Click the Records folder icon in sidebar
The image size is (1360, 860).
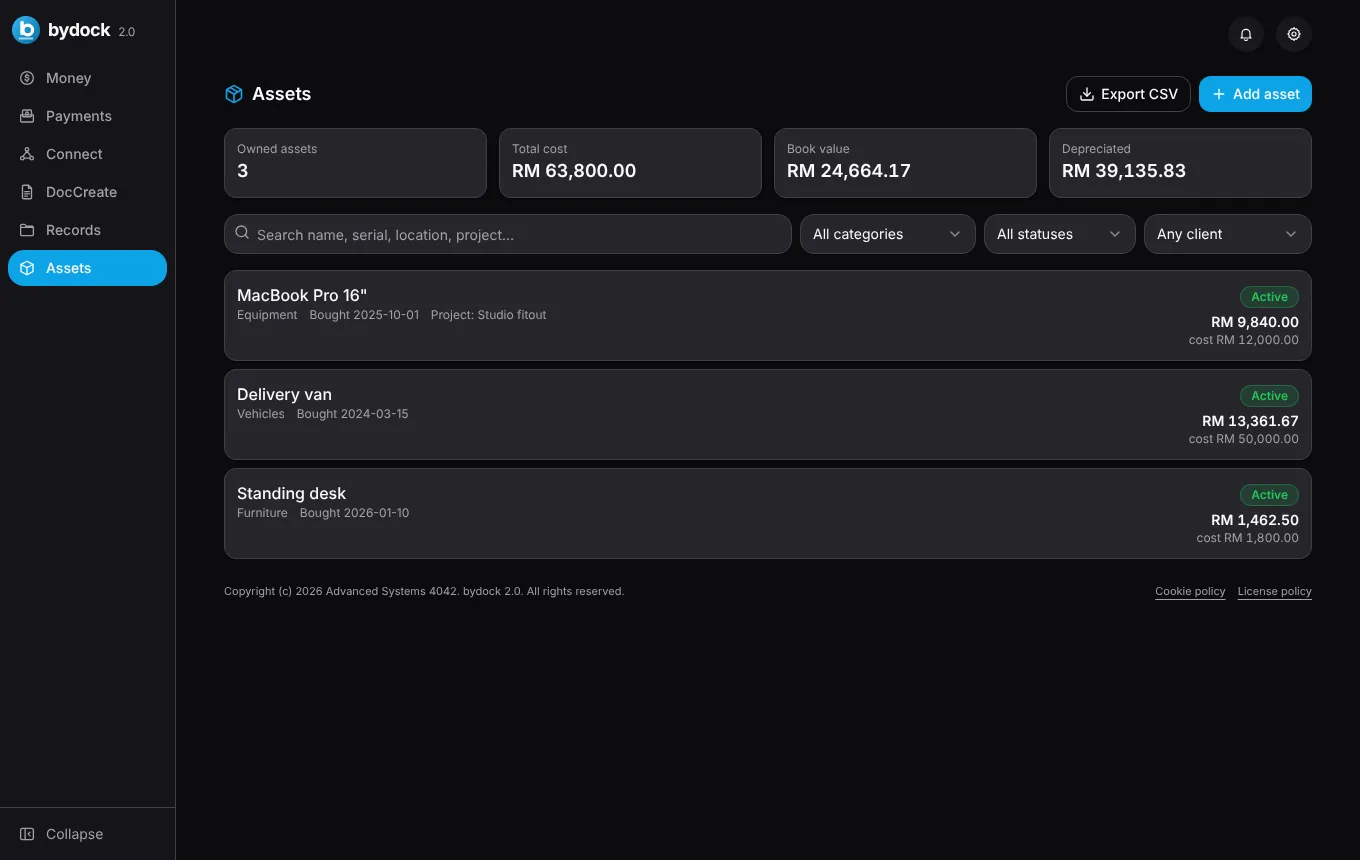point(27,230)
